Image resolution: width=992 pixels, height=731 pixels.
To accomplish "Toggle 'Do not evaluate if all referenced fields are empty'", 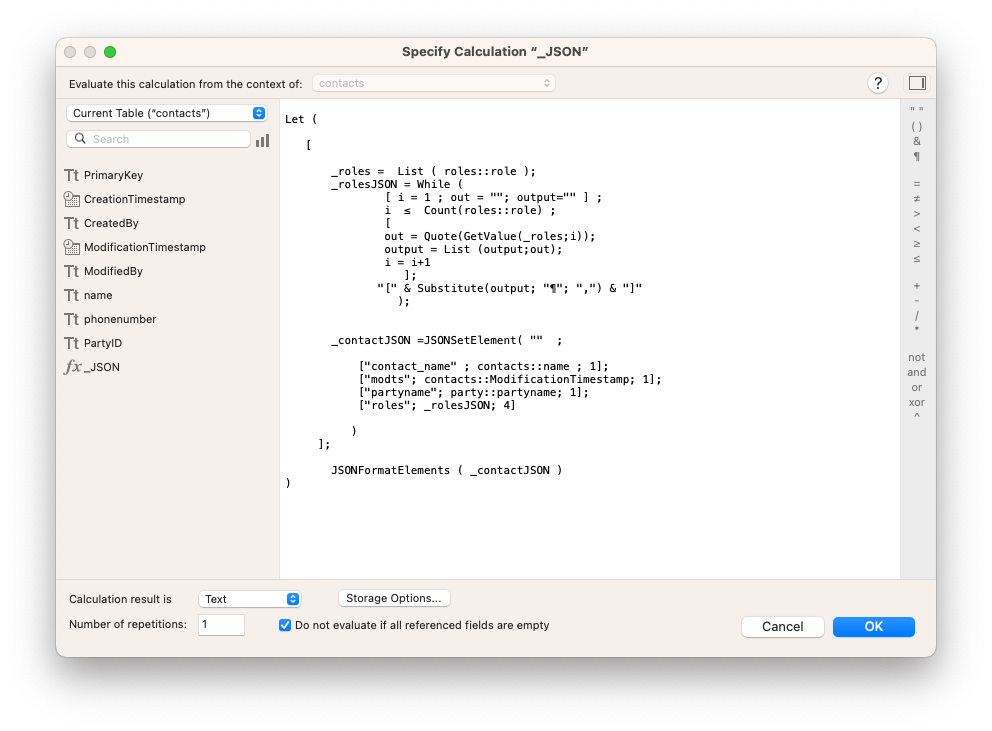I will point(285,625).
